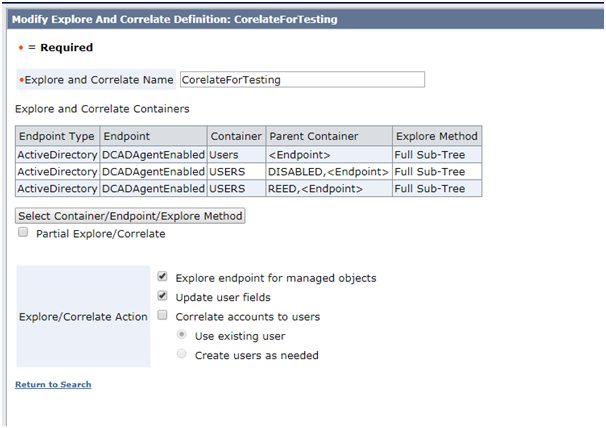606x428 pixels.
Task: Enable Correlate accounts to users checkbox
Action: (x=162, y=315)
